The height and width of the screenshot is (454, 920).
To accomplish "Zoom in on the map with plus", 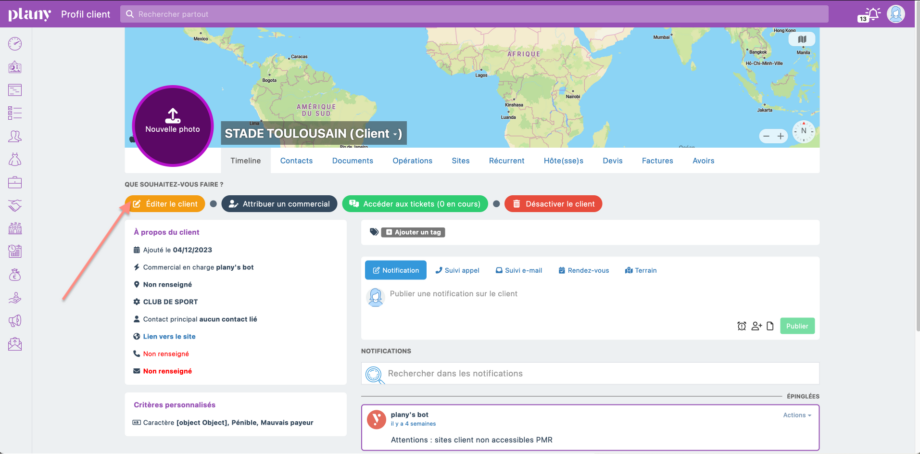I will (780, 135).
